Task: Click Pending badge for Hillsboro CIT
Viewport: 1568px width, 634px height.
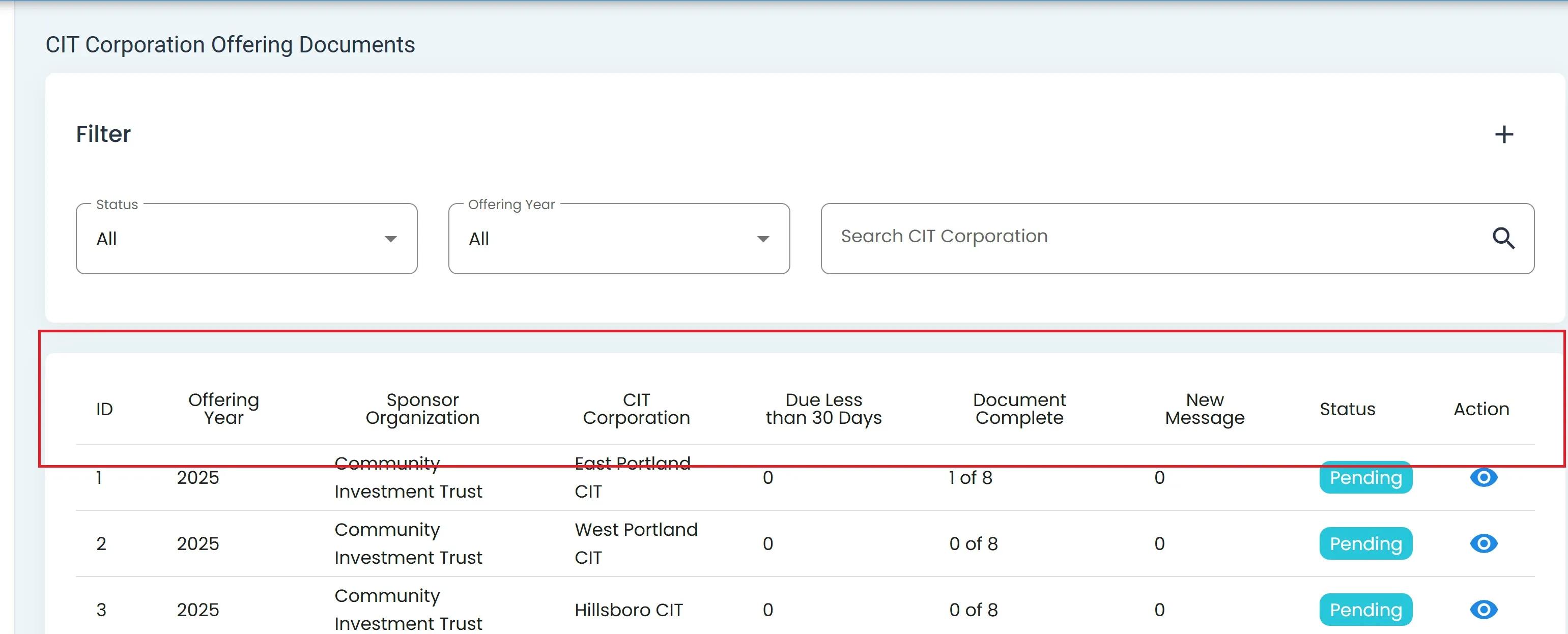Action: click(1365, 609)
